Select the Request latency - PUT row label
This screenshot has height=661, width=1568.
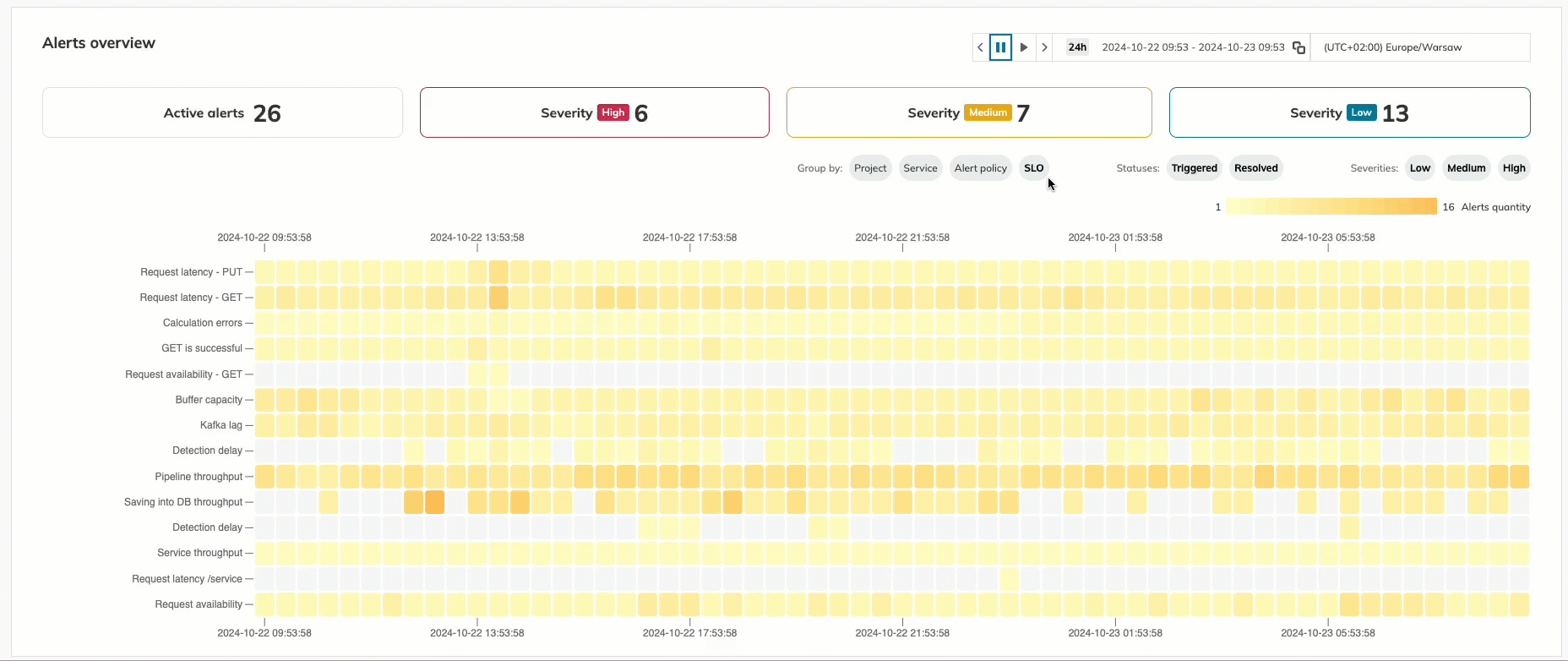click(x=191, y=272)
